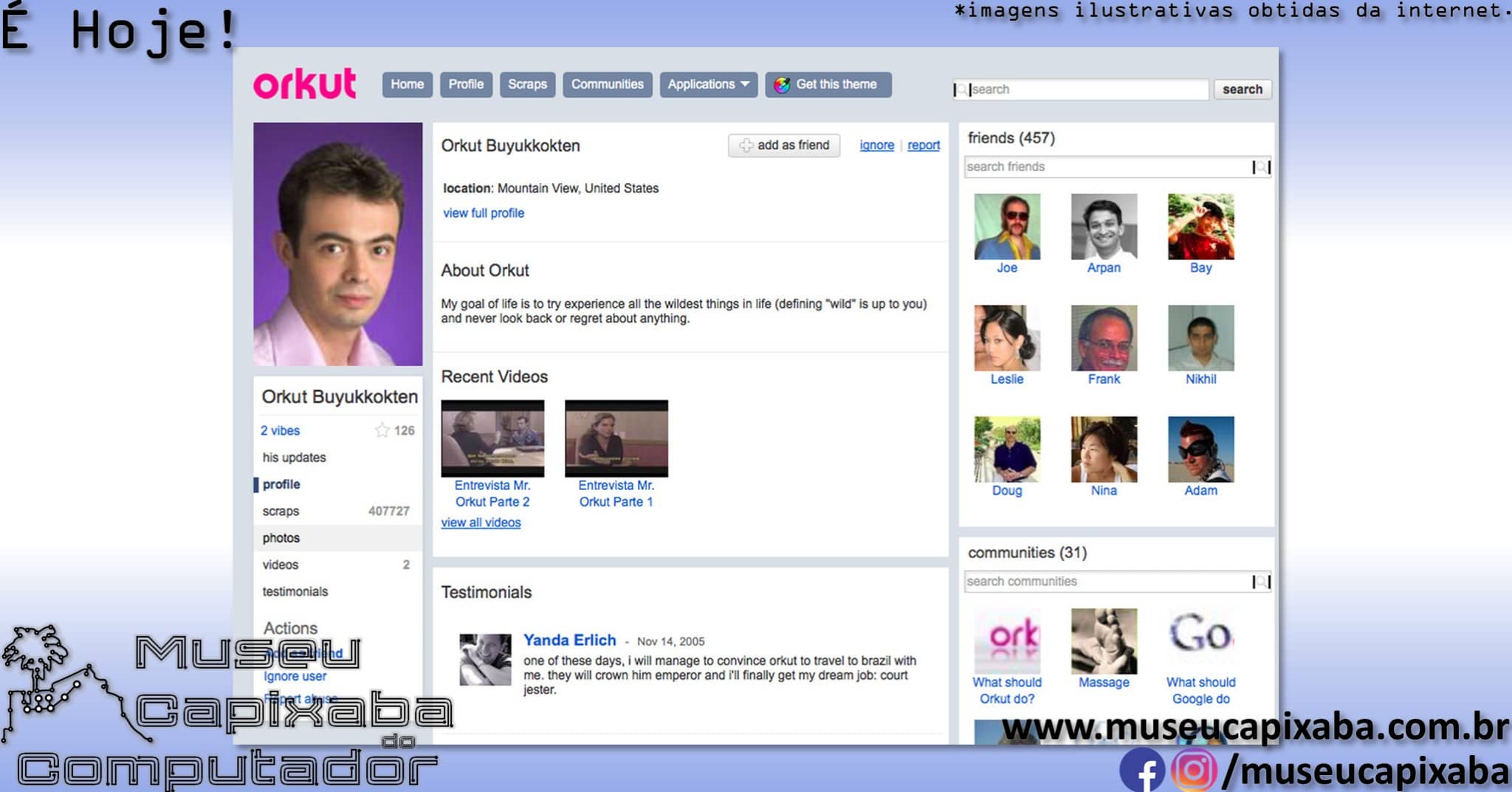Open the What should Google do community icon
The image size is (1512, 792).
click(1201, 641)
